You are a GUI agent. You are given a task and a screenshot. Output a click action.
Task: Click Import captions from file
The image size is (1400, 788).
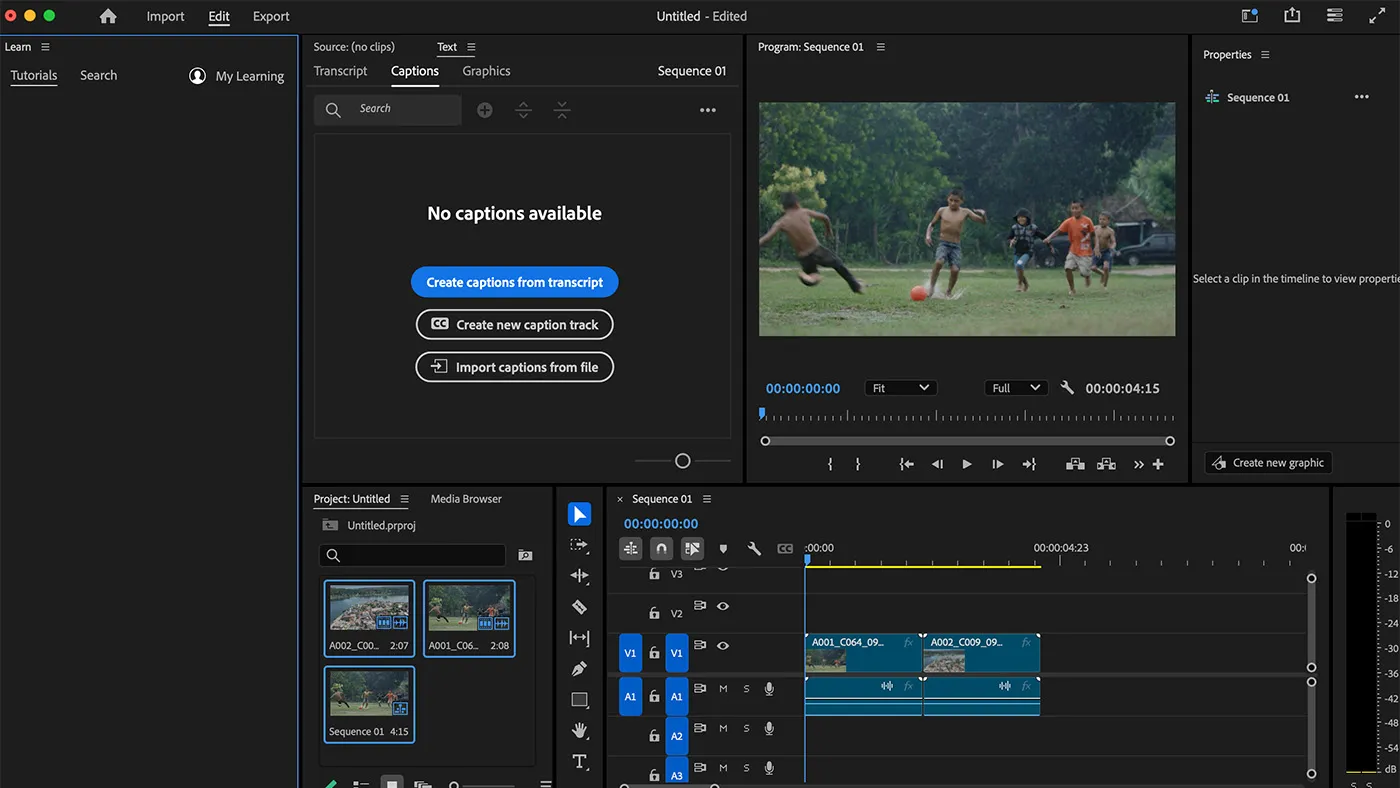(514, 367)
